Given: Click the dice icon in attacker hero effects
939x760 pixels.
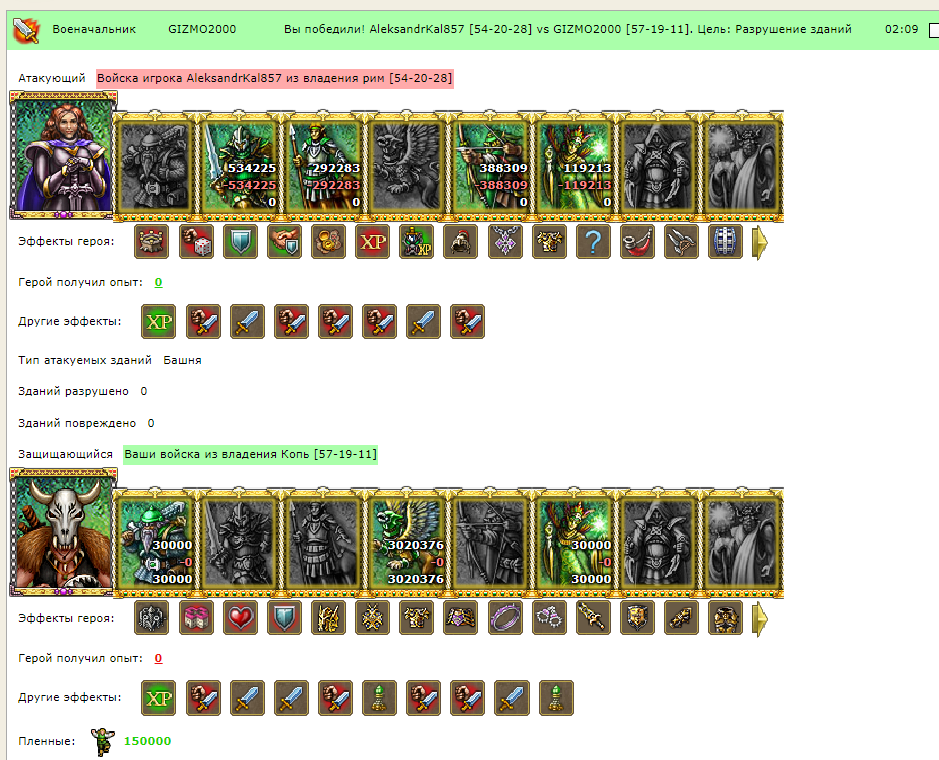Looking at the screenshot, I should (196, 242).
